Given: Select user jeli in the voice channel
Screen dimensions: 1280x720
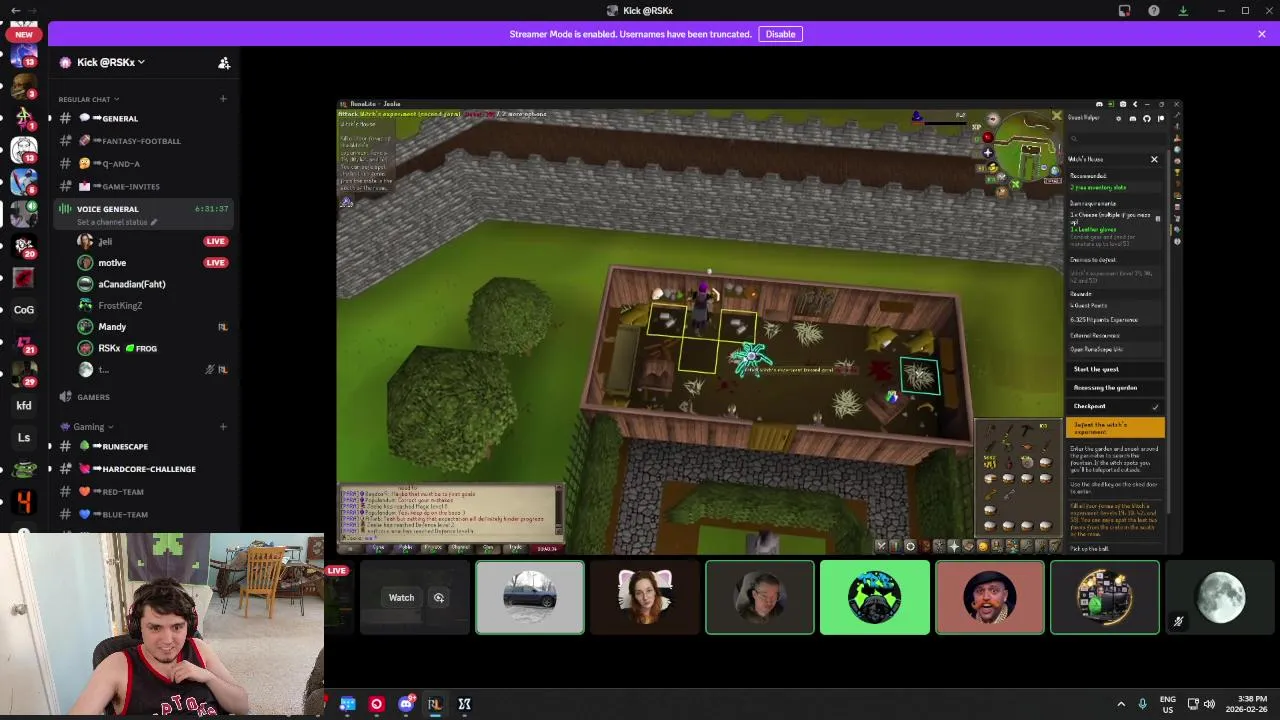Looking at the screenshot, I should (153, 241).
